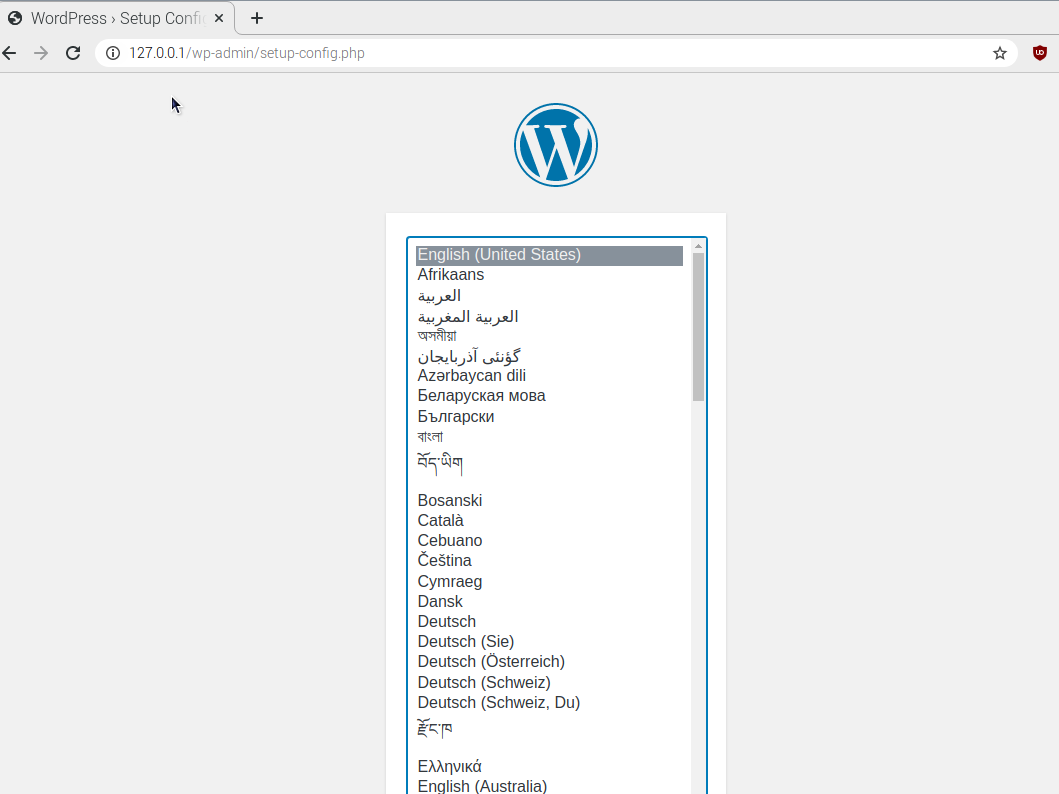Image resolution: width=1059 pixels, height=794 pixels.
Task: Select English (United States) language
Action: (550, 255)
